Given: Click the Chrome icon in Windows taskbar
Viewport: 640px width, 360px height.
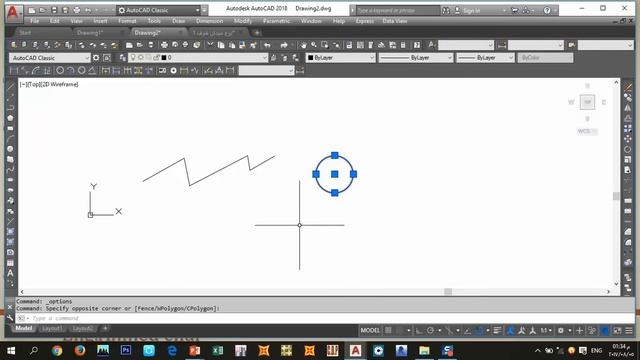Looking at the screenshot, I should [57, 351].
